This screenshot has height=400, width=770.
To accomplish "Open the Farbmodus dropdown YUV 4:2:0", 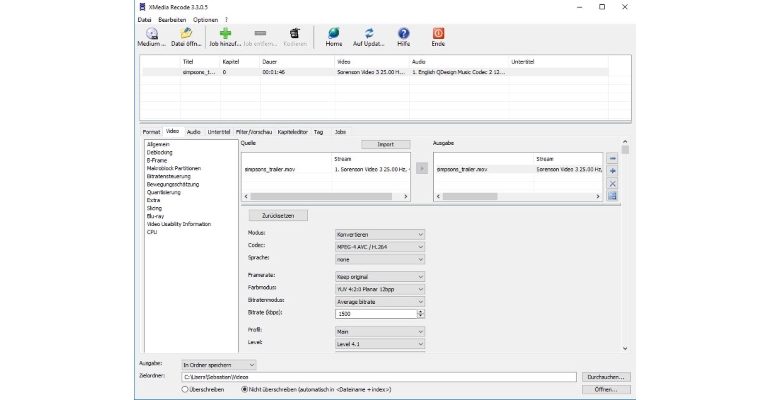I will (x=380, y=289).
